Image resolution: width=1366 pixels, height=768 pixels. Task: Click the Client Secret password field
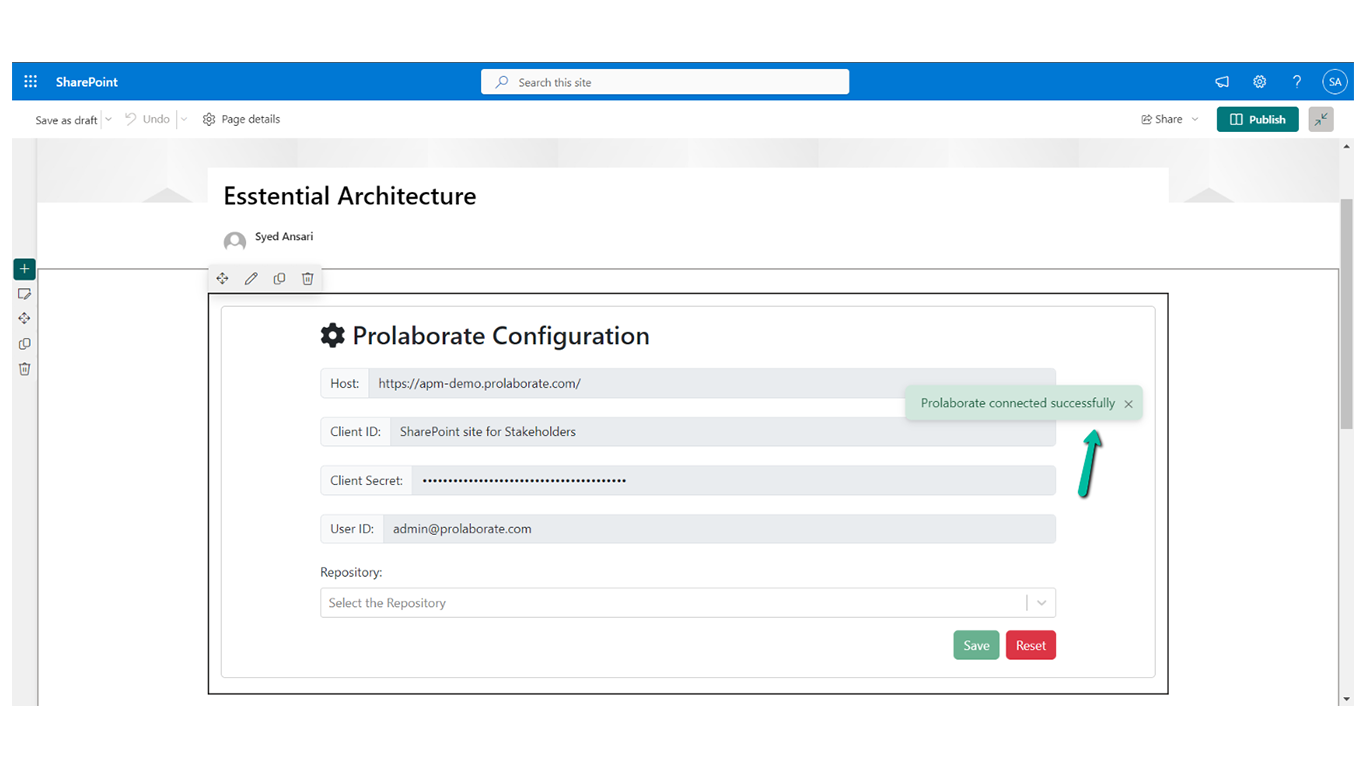coord(734,480)
